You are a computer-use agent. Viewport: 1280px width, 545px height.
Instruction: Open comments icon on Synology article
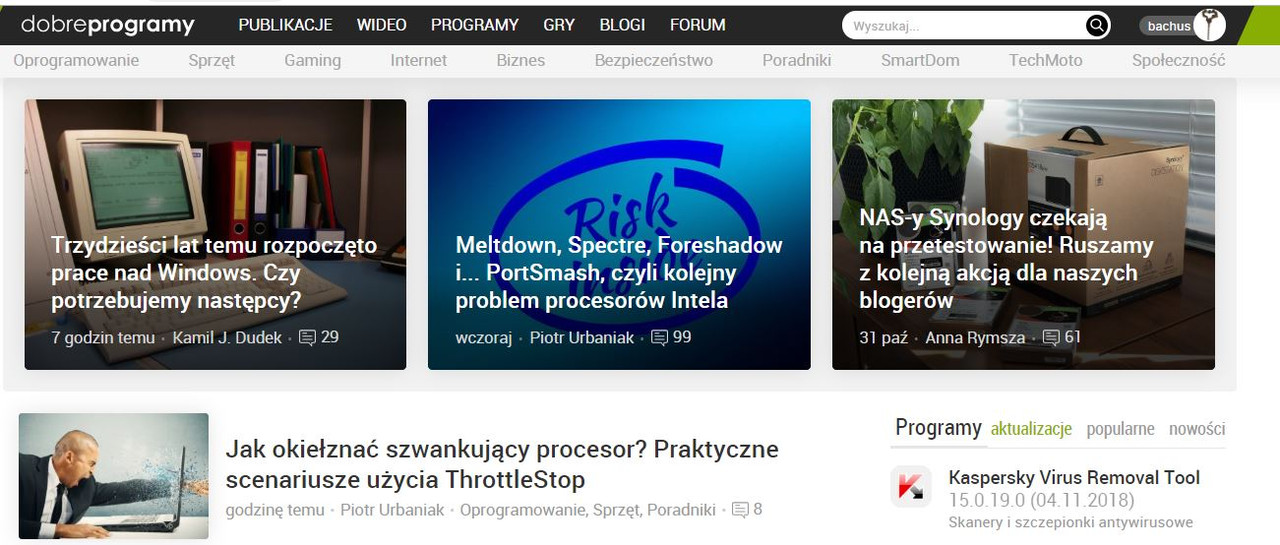(x=1051, y=337)
